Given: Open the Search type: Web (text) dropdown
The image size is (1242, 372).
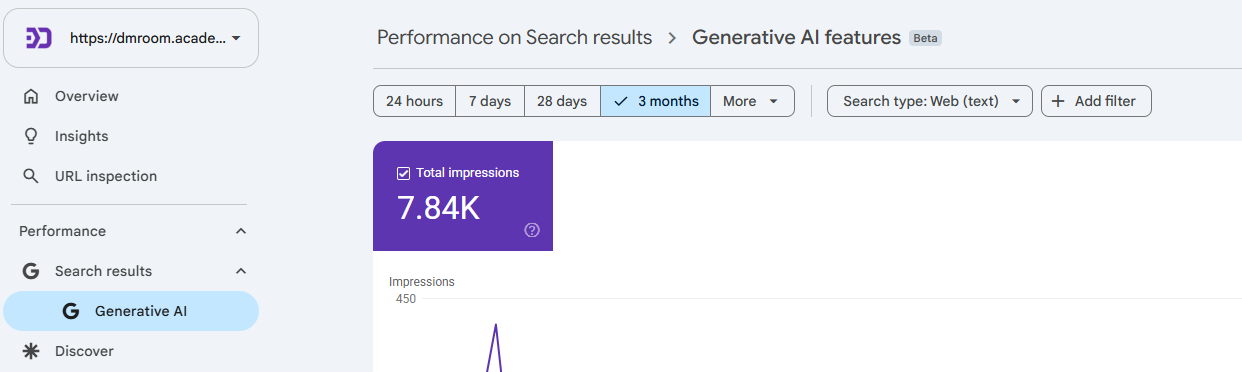Looking at the screenshot, I should 930,101.
